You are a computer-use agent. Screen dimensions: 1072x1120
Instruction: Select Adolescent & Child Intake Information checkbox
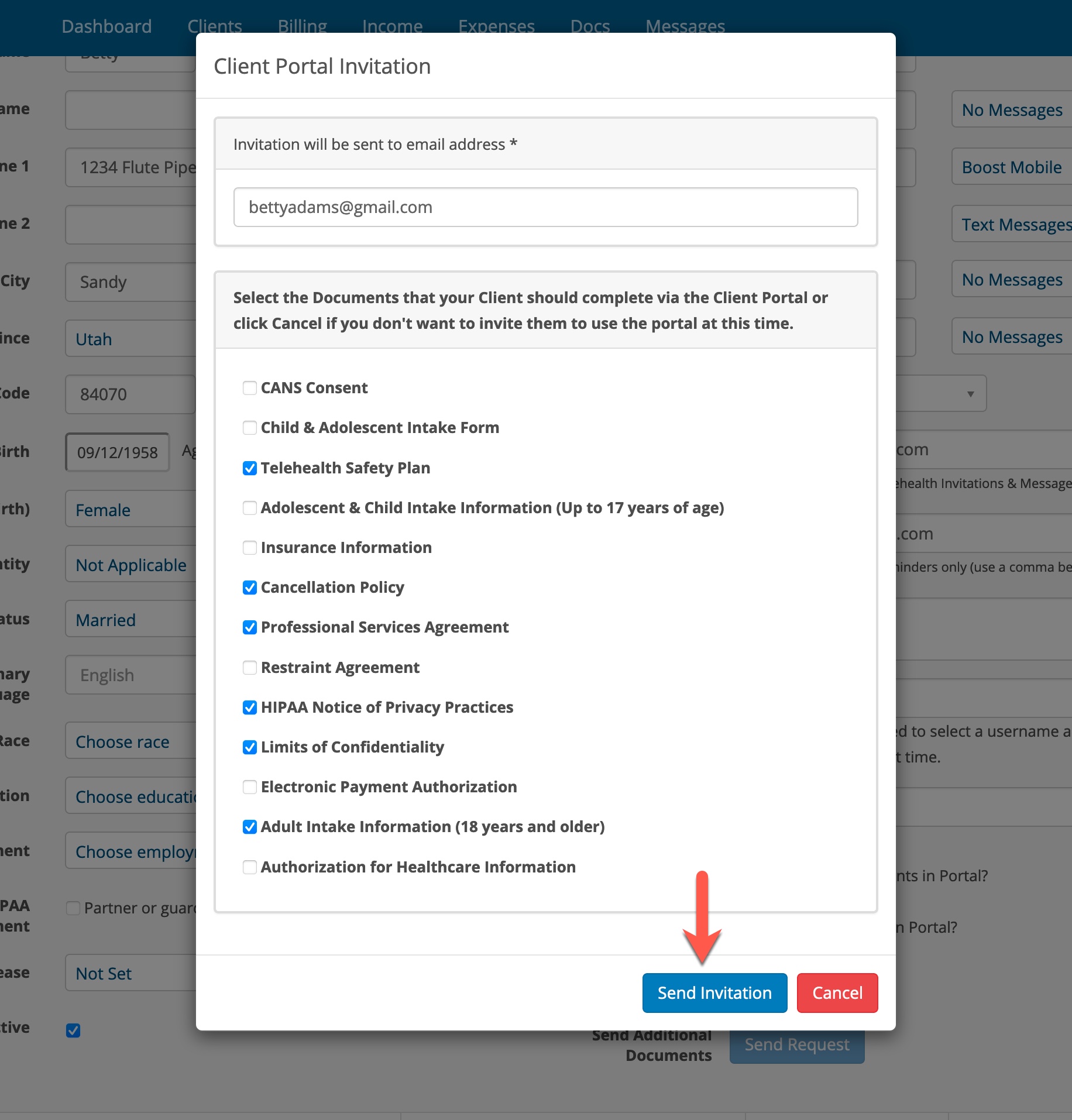coord(250,508)
